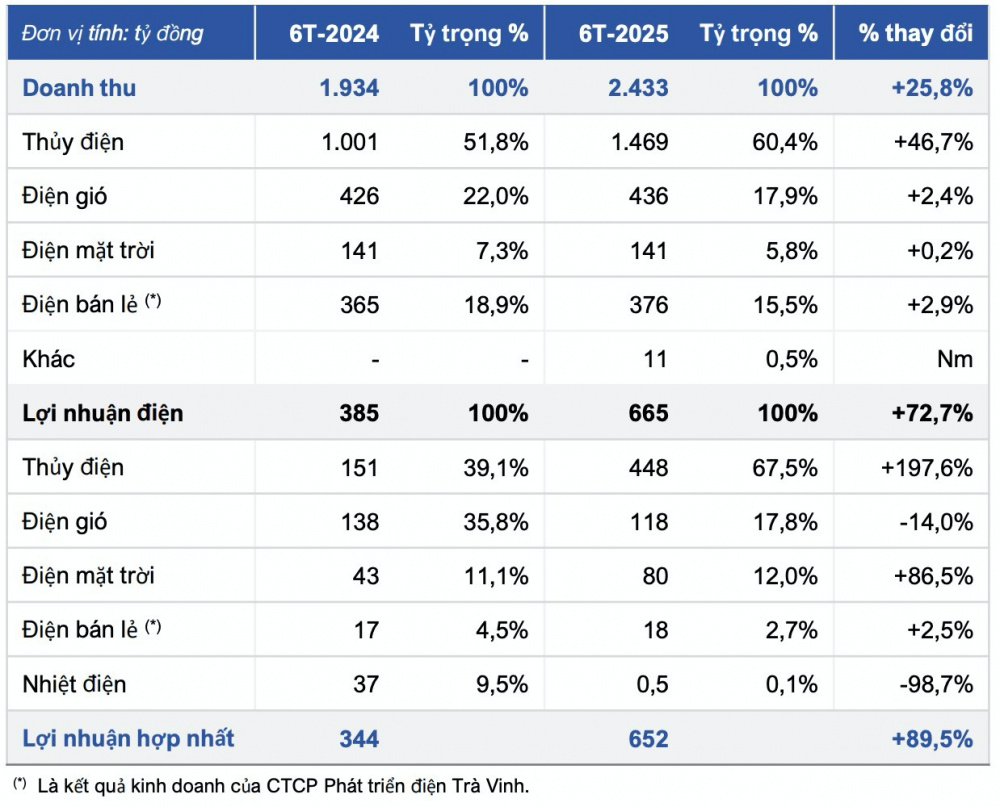Viewport: 1000px width, 807px height.
Task: Select the +89,5% change value
Action: point(931,739)
